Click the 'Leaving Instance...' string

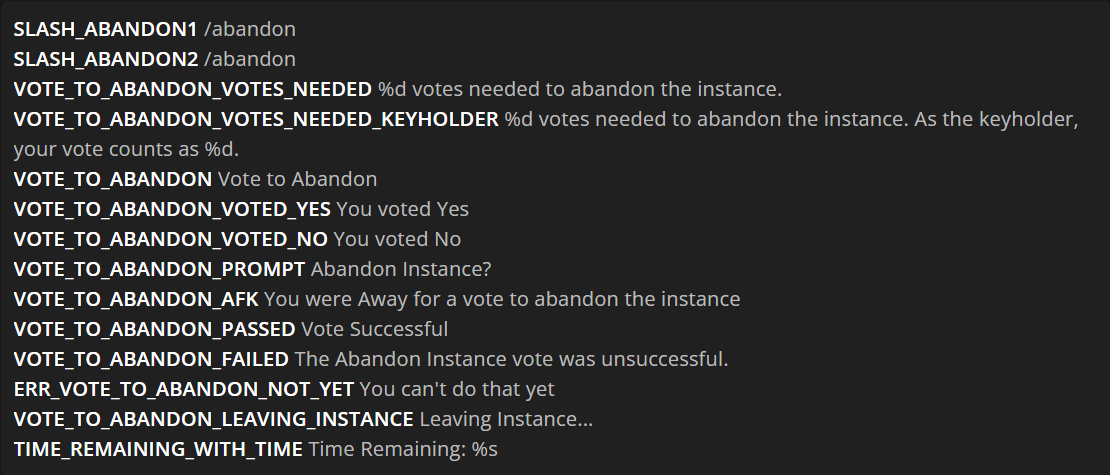[506, 419]
